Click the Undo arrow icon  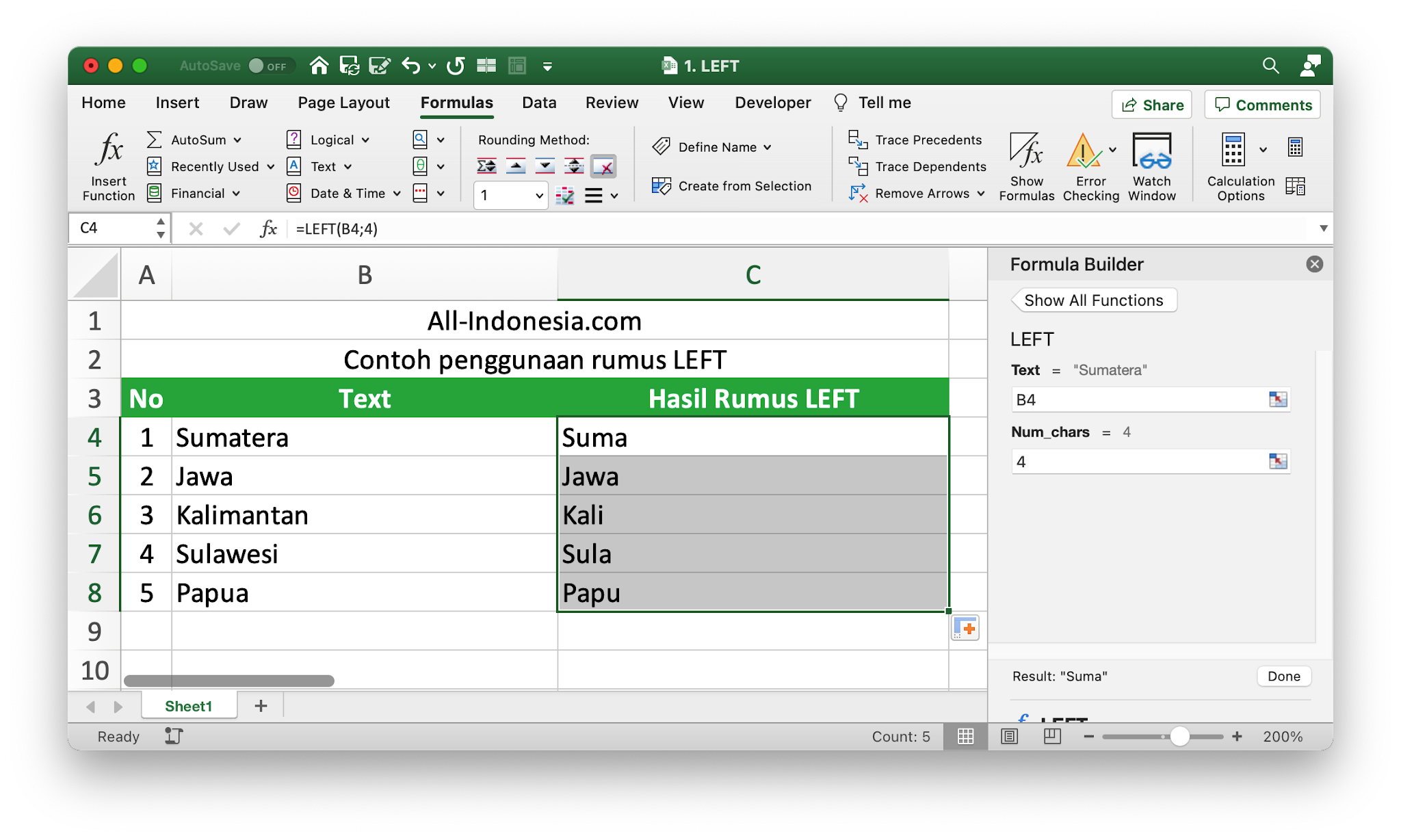410,66
